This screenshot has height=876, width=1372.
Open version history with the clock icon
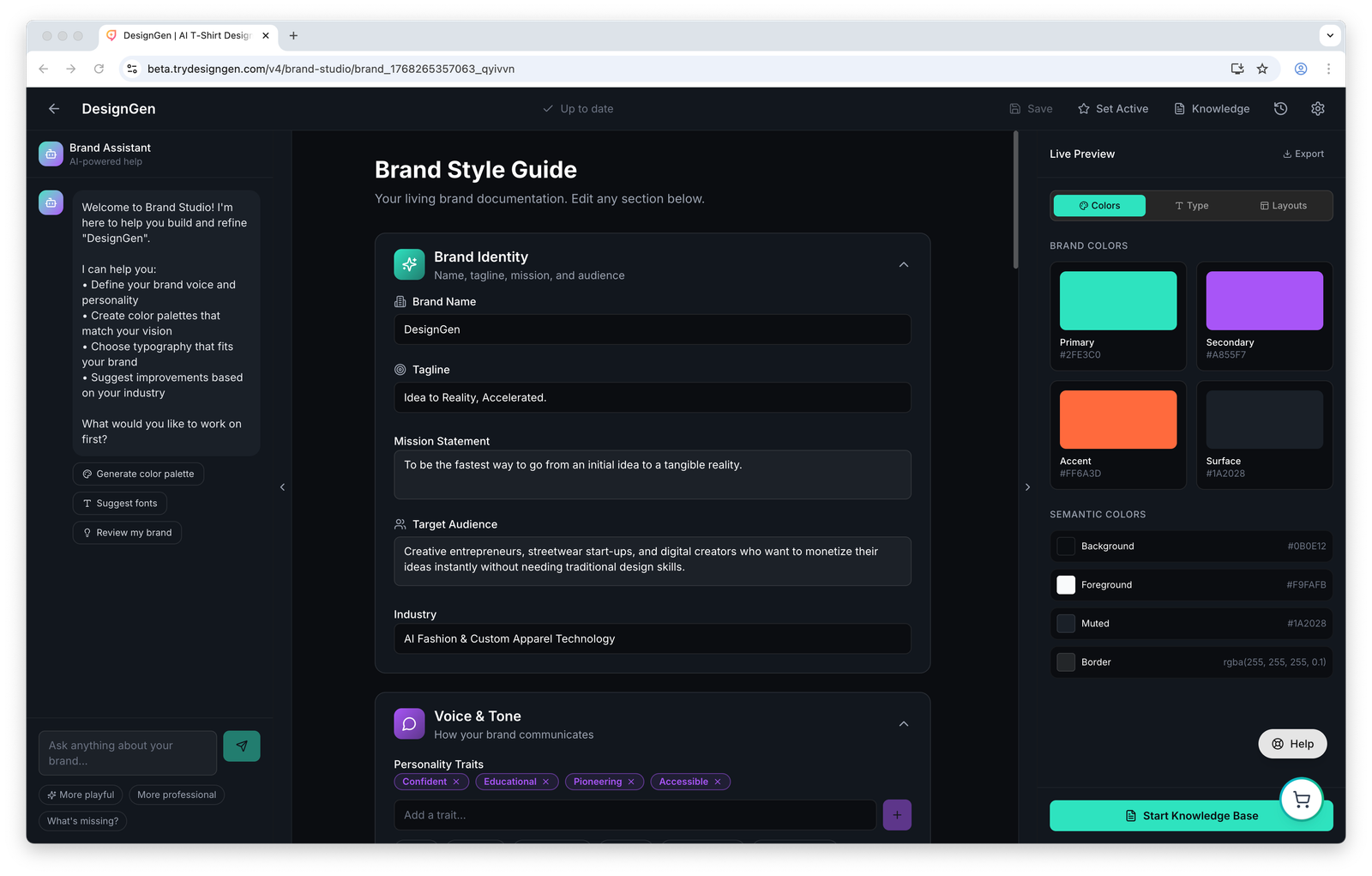pos(1279,108)
